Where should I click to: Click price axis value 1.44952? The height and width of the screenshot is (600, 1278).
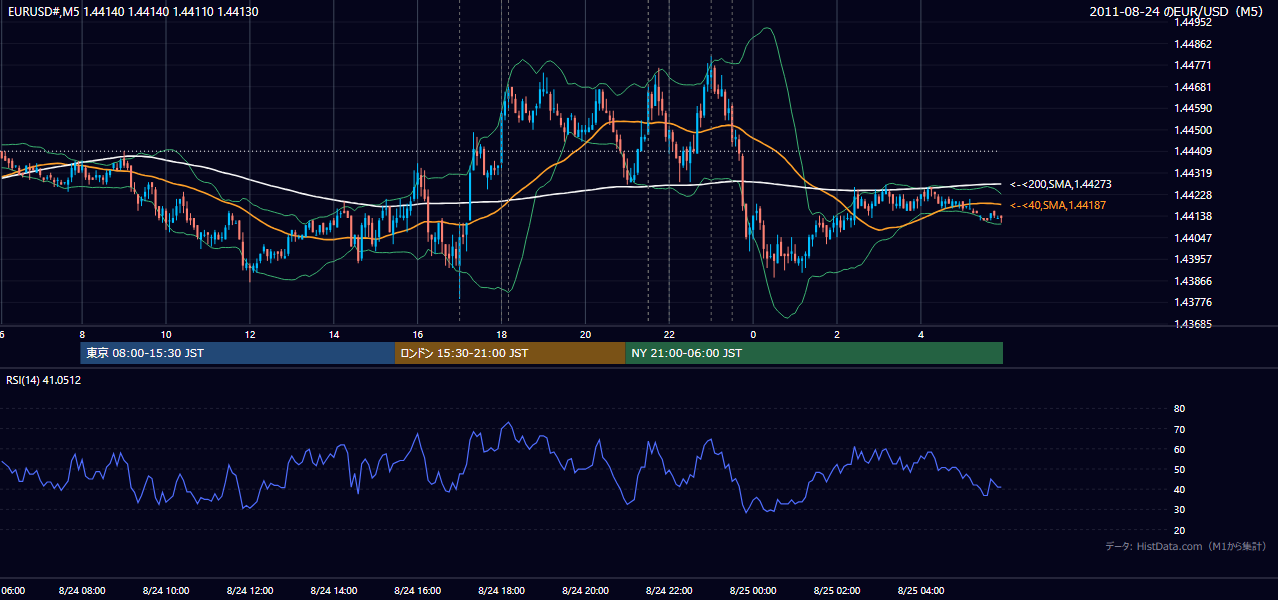[x=1194, y=22]
